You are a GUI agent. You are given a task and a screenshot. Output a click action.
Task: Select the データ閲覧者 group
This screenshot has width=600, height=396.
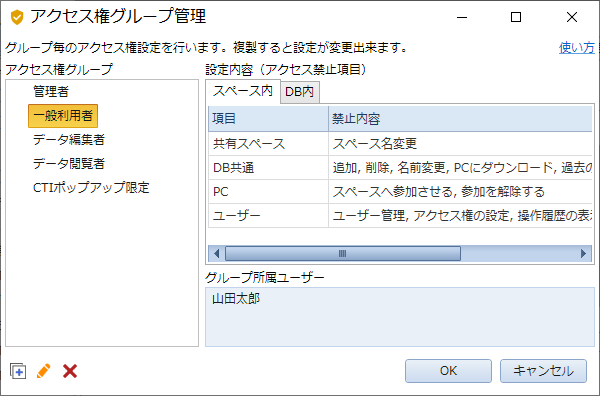pyautogui.click(x=69, y=164)
